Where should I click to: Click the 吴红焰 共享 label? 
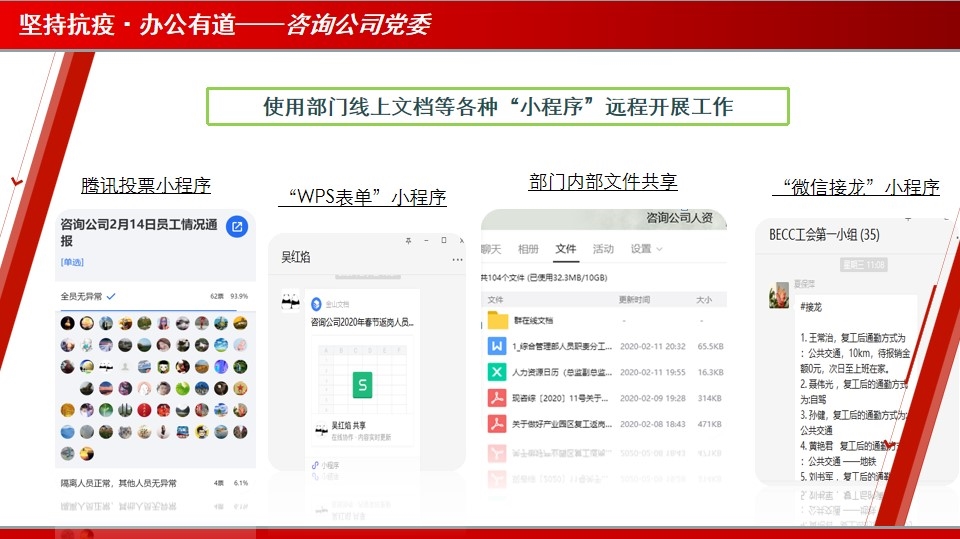click(349, 426)
